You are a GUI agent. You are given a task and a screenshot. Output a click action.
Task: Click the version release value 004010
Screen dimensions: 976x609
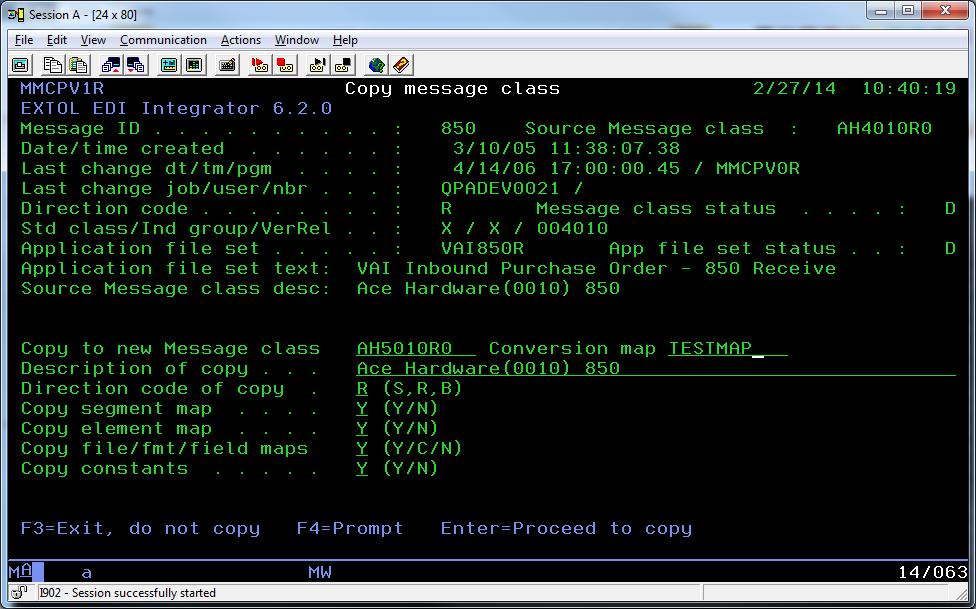click(x=573, y=228)
